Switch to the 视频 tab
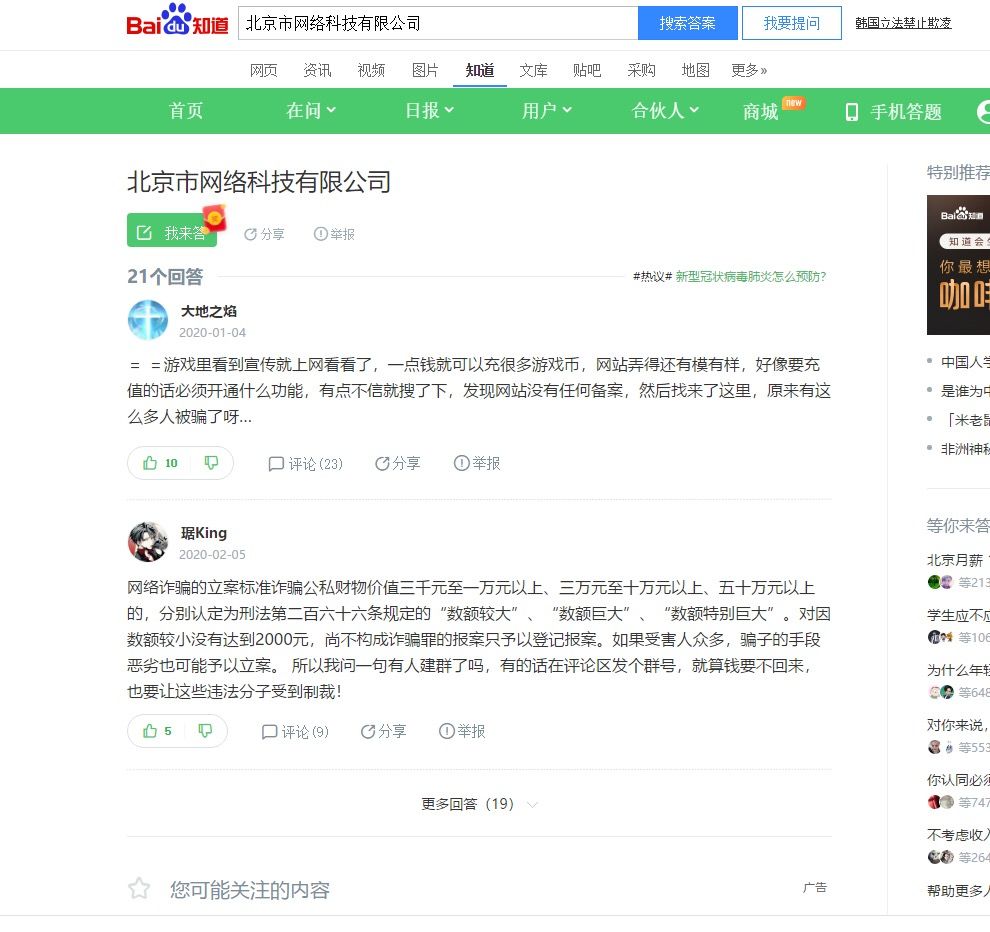990x932 pixels. (x=371, y=70)
